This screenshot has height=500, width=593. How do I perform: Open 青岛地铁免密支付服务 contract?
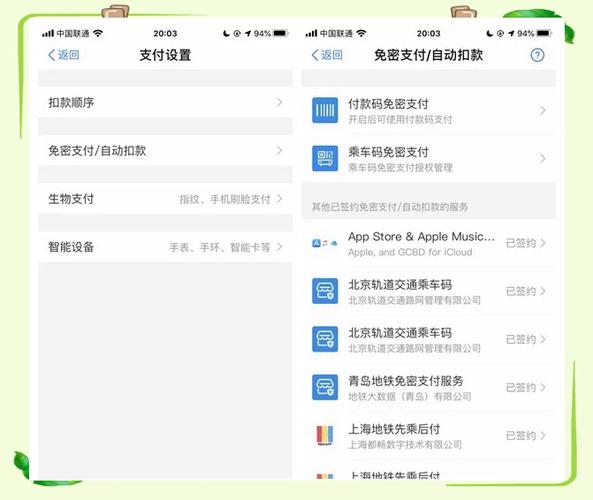pos(428,387)
